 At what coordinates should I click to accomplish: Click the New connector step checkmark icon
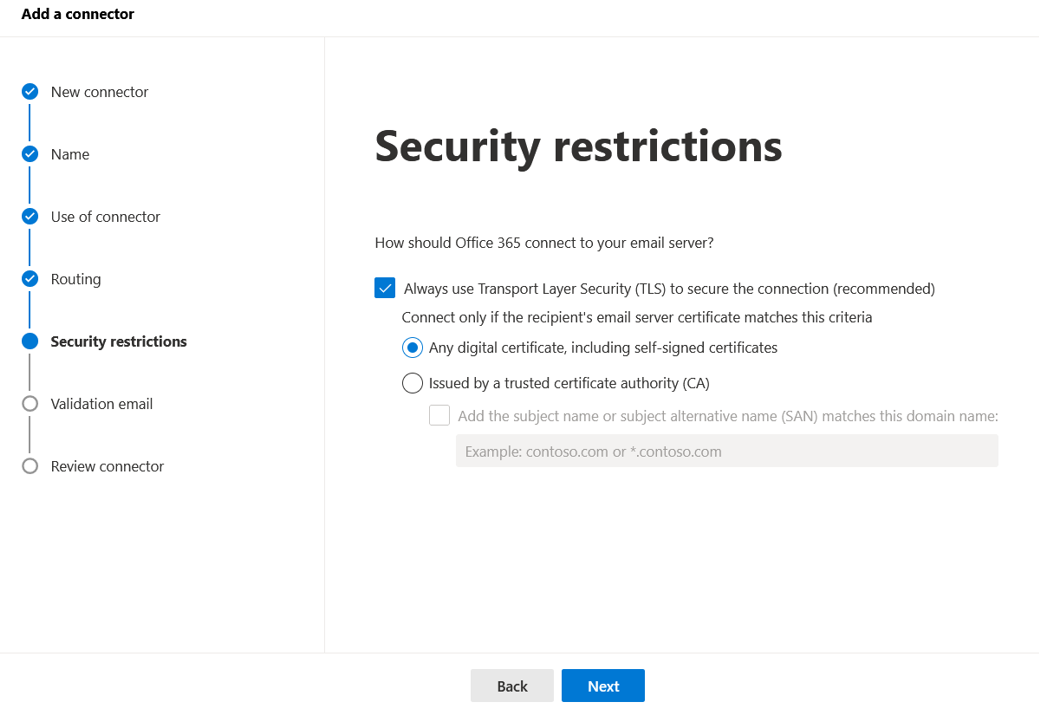(30, 92)
